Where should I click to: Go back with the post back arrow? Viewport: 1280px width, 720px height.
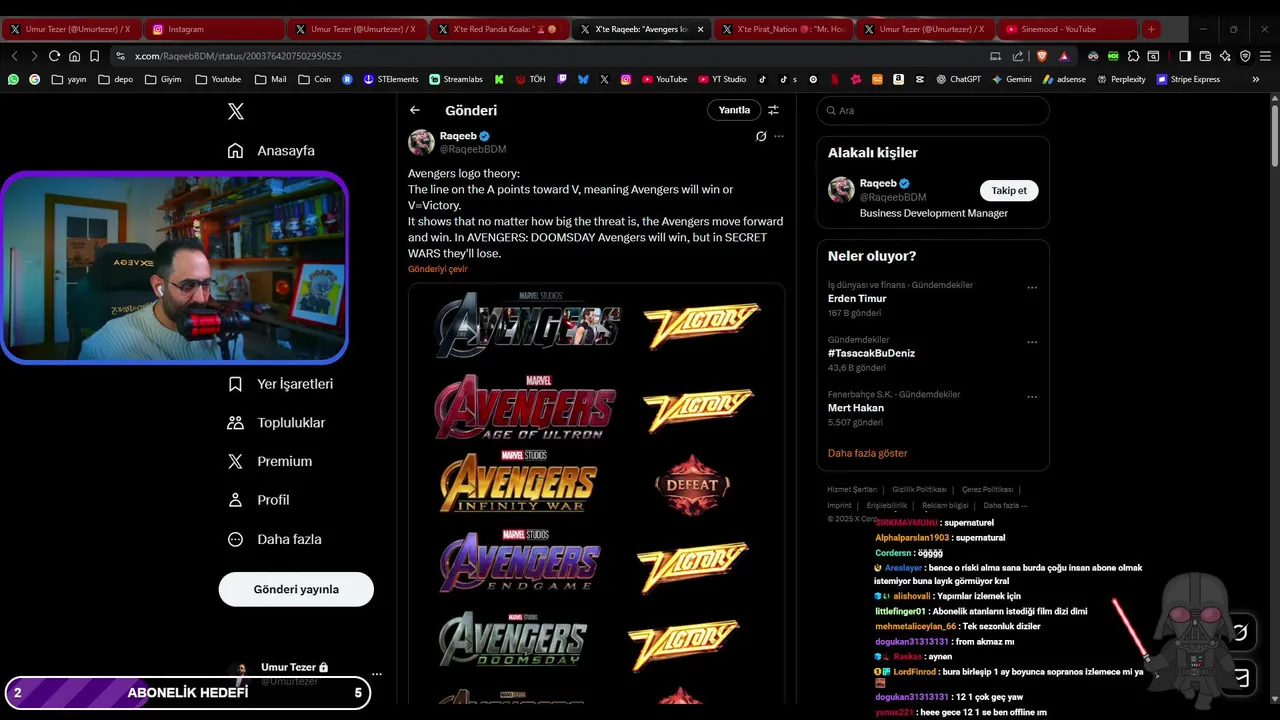point(415,110)
